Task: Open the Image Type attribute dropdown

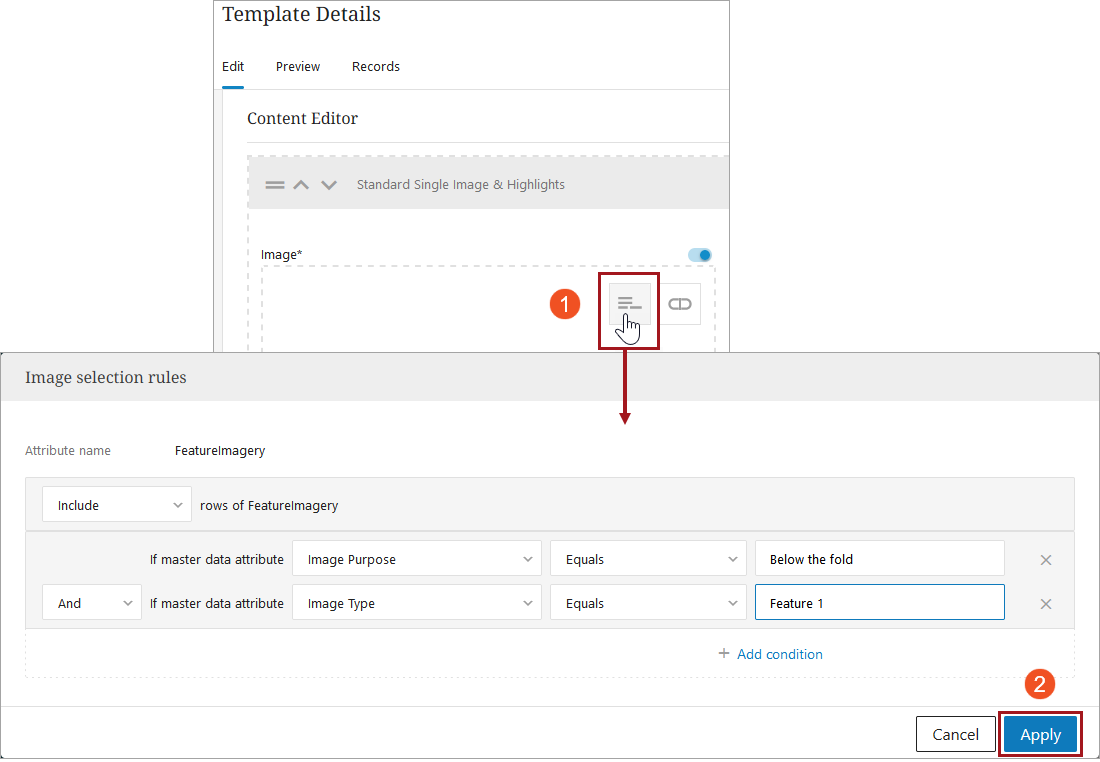Action: coord(416,604)
